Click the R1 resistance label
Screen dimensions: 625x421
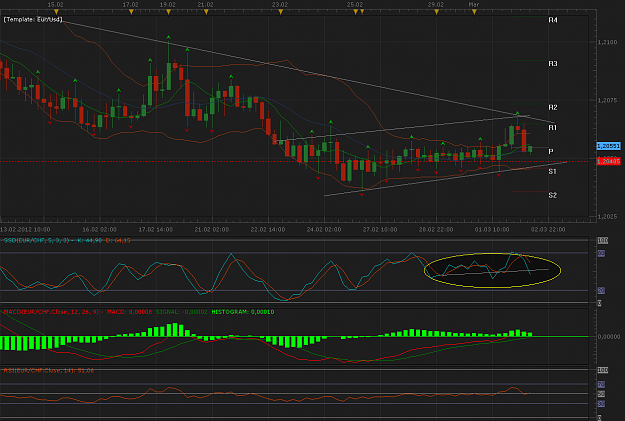pyautogui.click(x=552, y=128)
